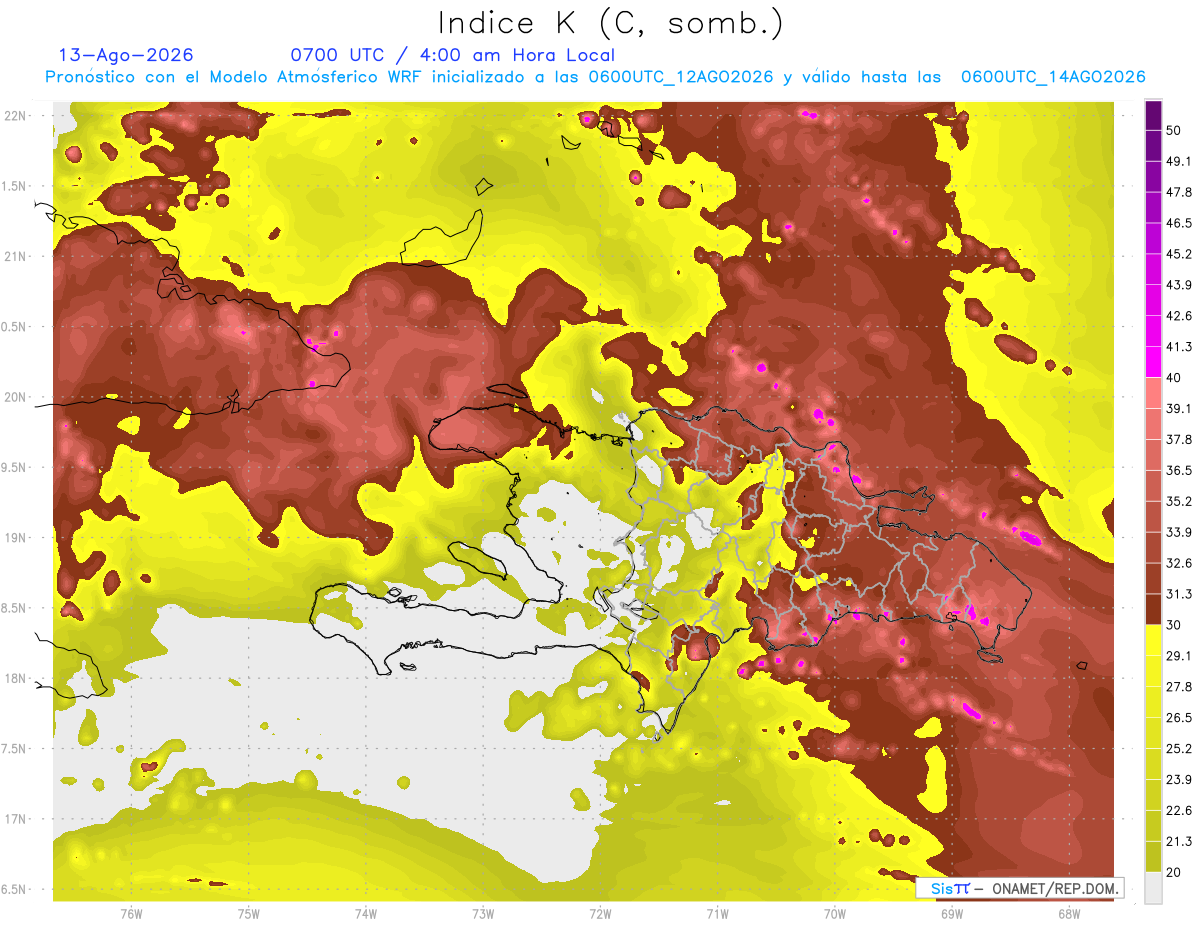This screenshot has width=1200, height=927.
Task: Click the colorbar value '33.9'
Action: (x=1179, y=532)
